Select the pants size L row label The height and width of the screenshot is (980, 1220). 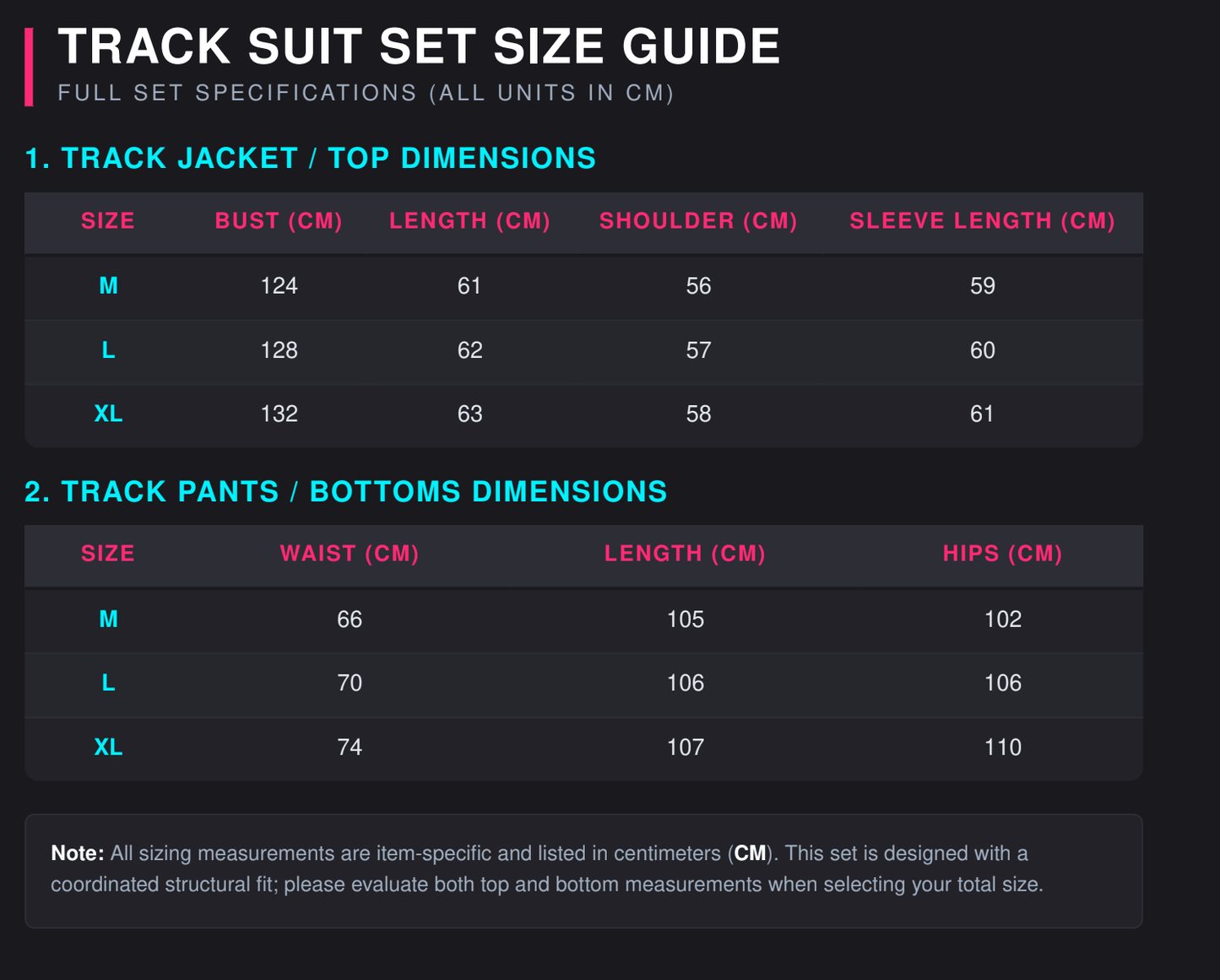pos(108,683)
